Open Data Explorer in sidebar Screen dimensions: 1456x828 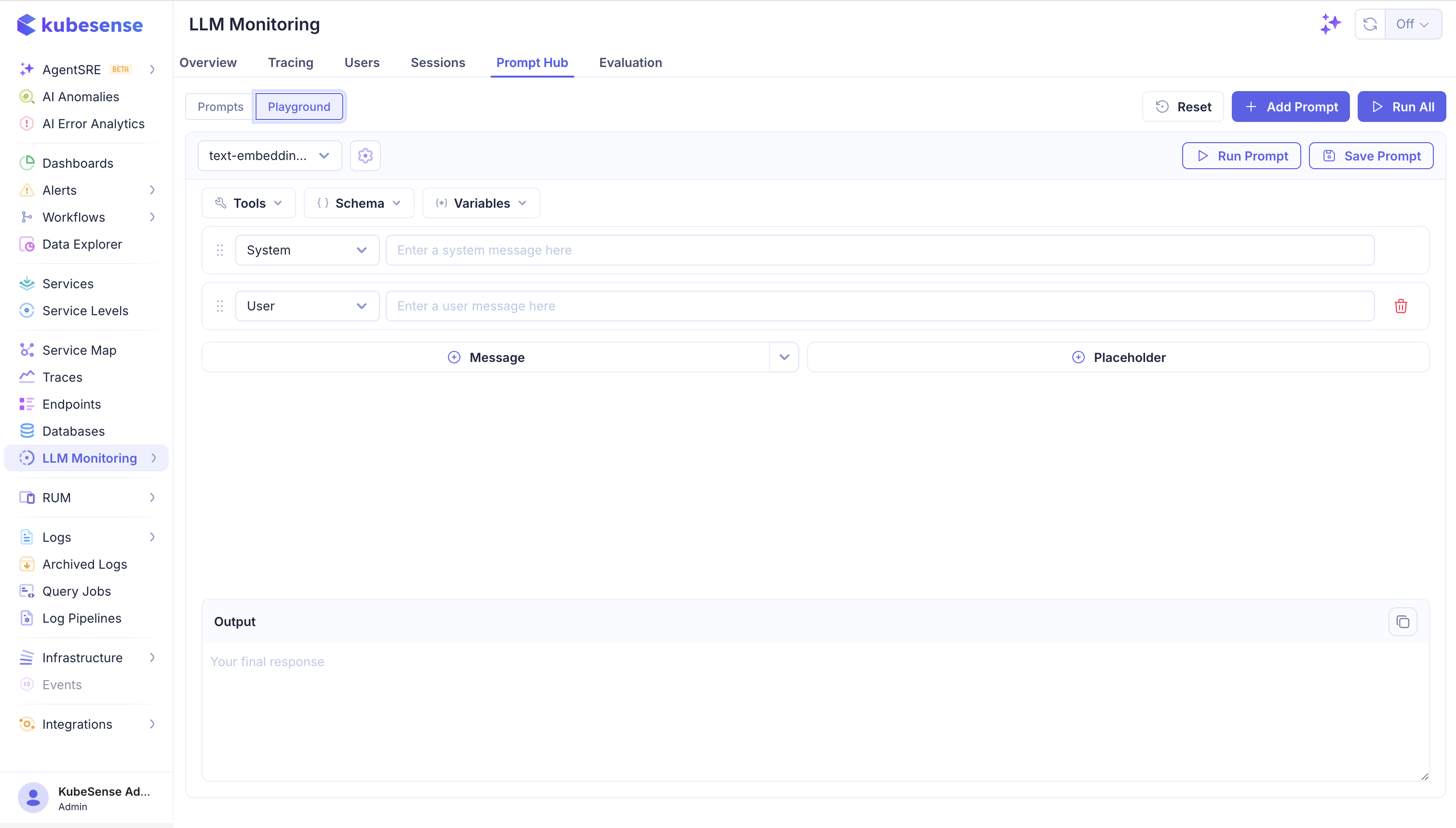pyautogui.click(x=82, y=244)
